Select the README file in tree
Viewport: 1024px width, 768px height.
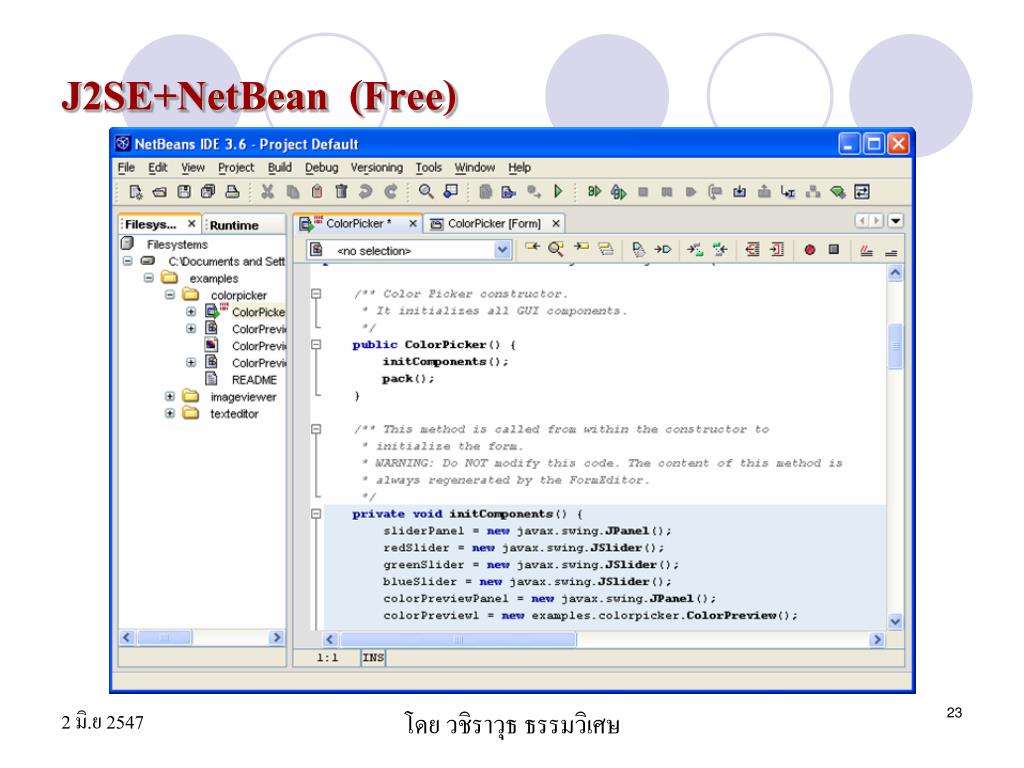pyautogui.click(x=254, y=380)
